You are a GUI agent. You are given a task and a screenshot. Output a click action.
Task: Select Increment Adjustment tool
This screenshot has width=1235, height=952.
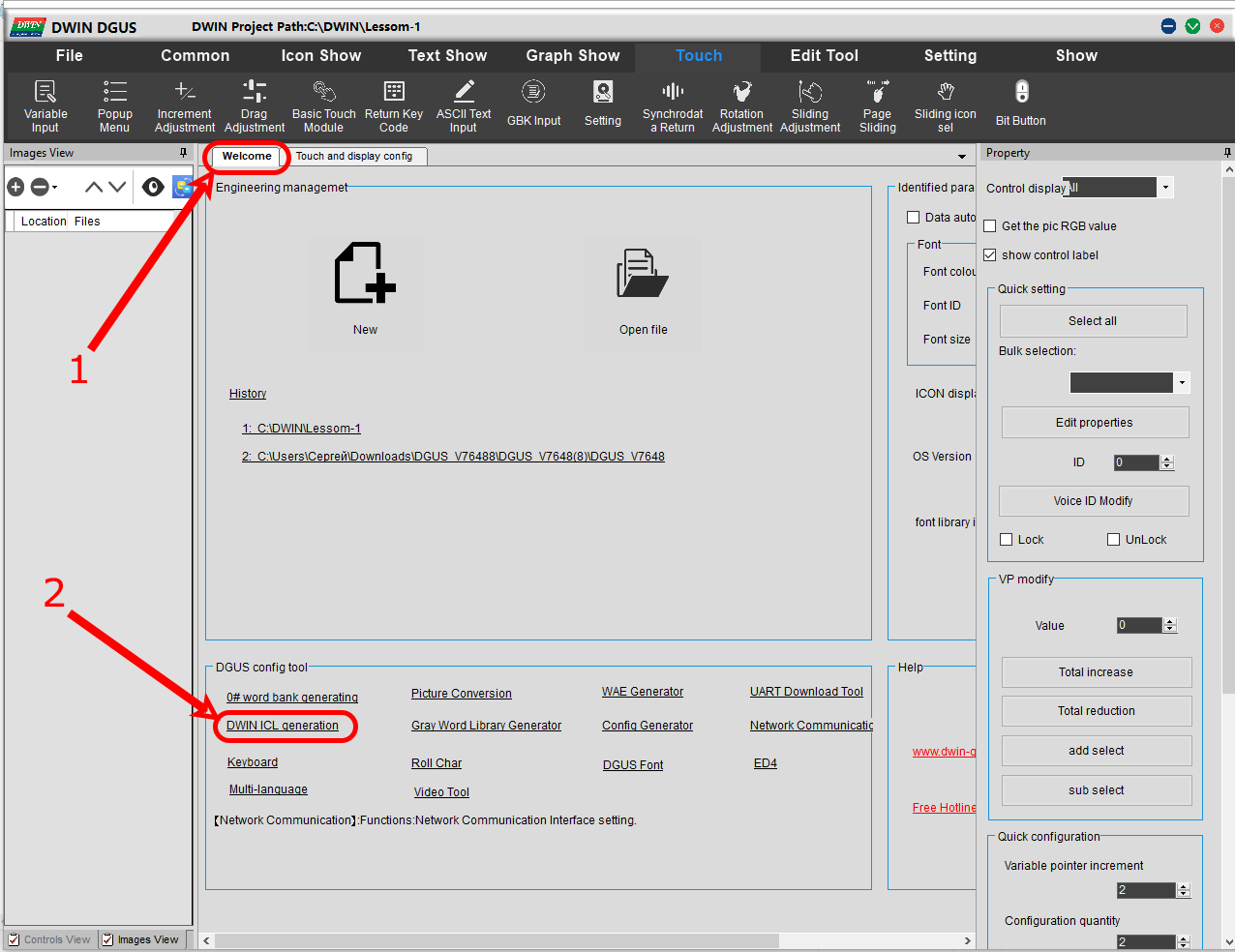[x=185, y=105]
